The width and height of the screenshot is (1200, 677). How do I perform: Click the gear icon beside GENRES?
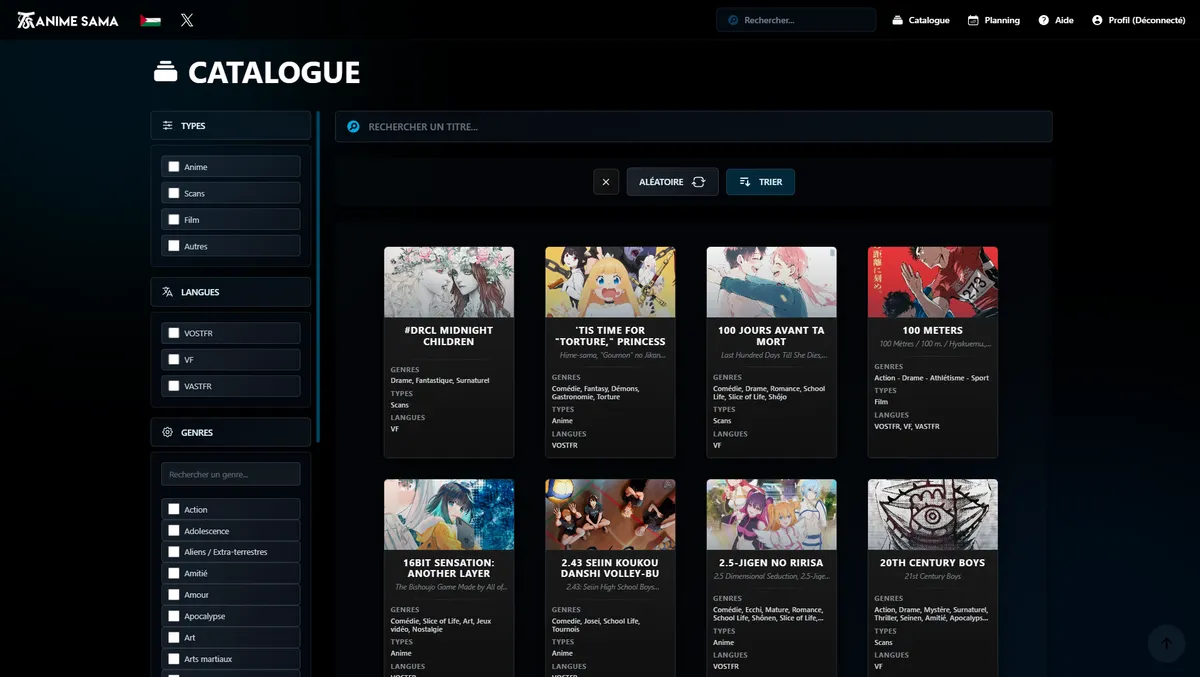[x=167, y=432]
